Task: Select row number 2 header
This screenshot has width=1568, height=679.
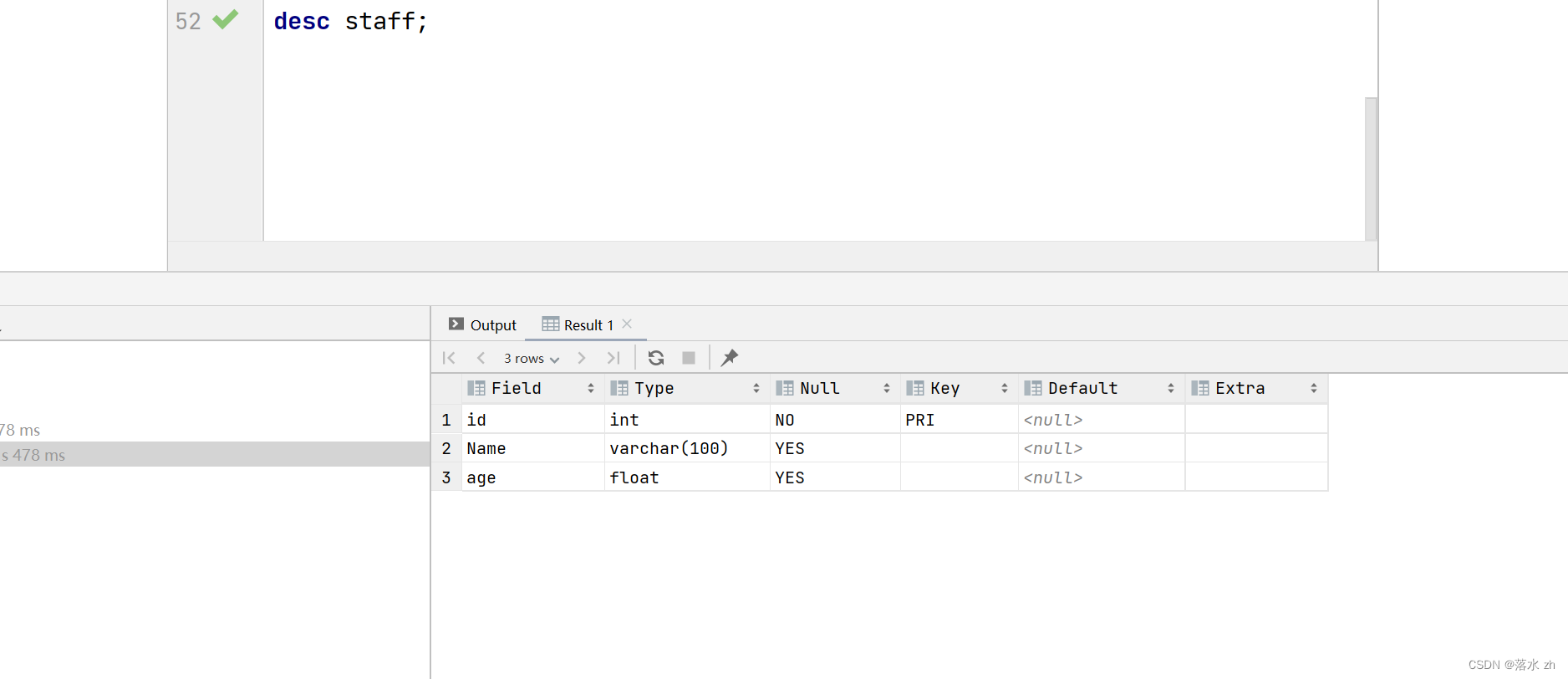Action: (446, 448)
